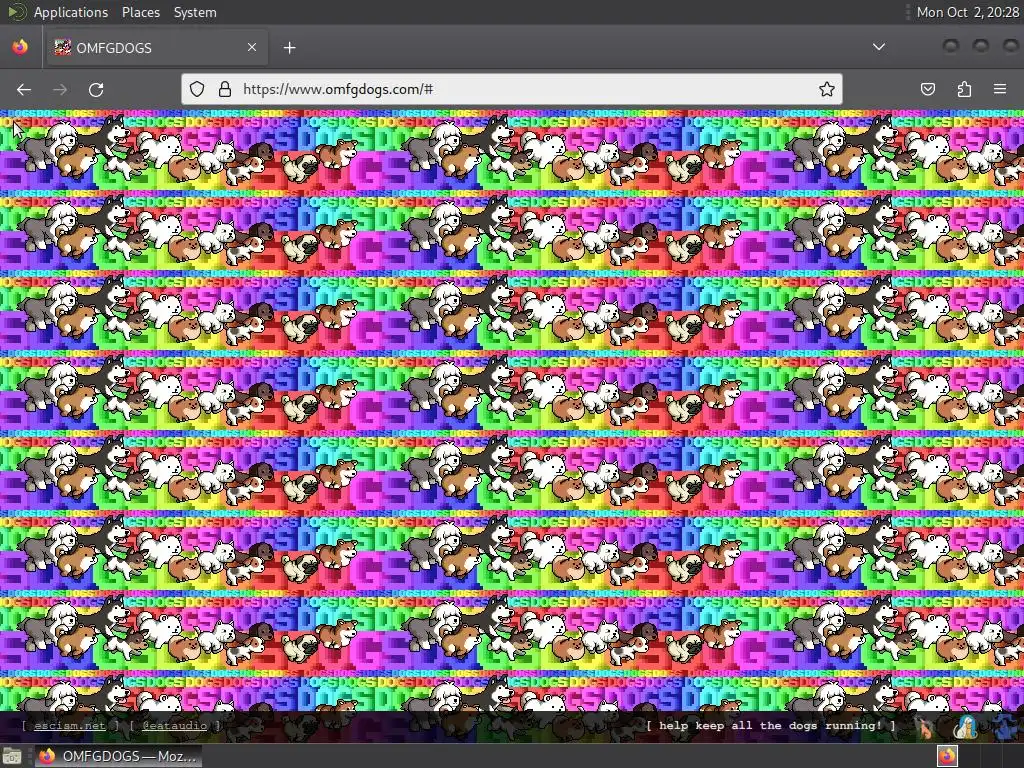Go back to the previous page

point(24,89)
